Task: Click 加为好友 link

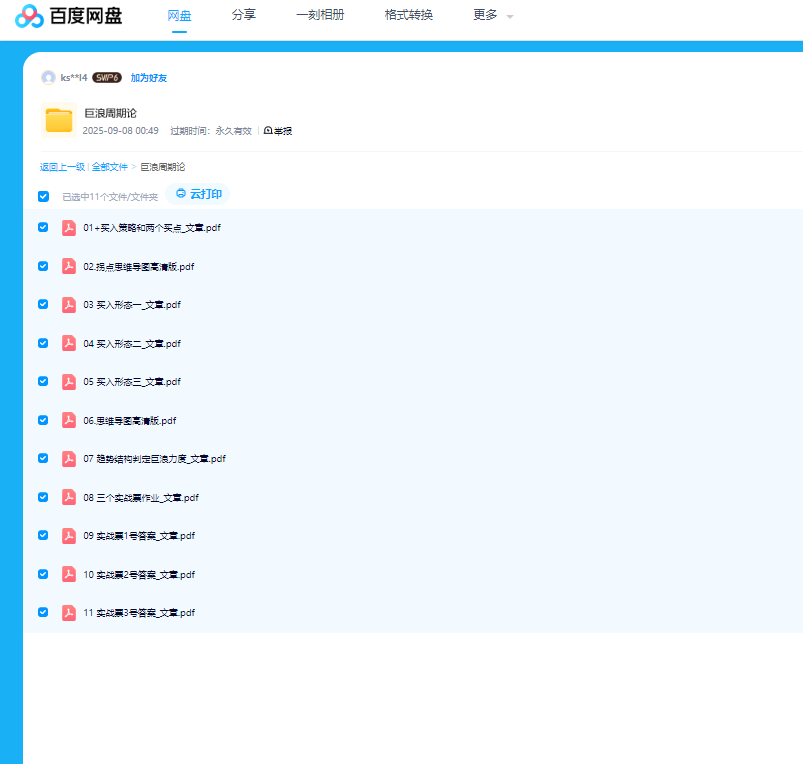Action: click(x=149, y=77)
